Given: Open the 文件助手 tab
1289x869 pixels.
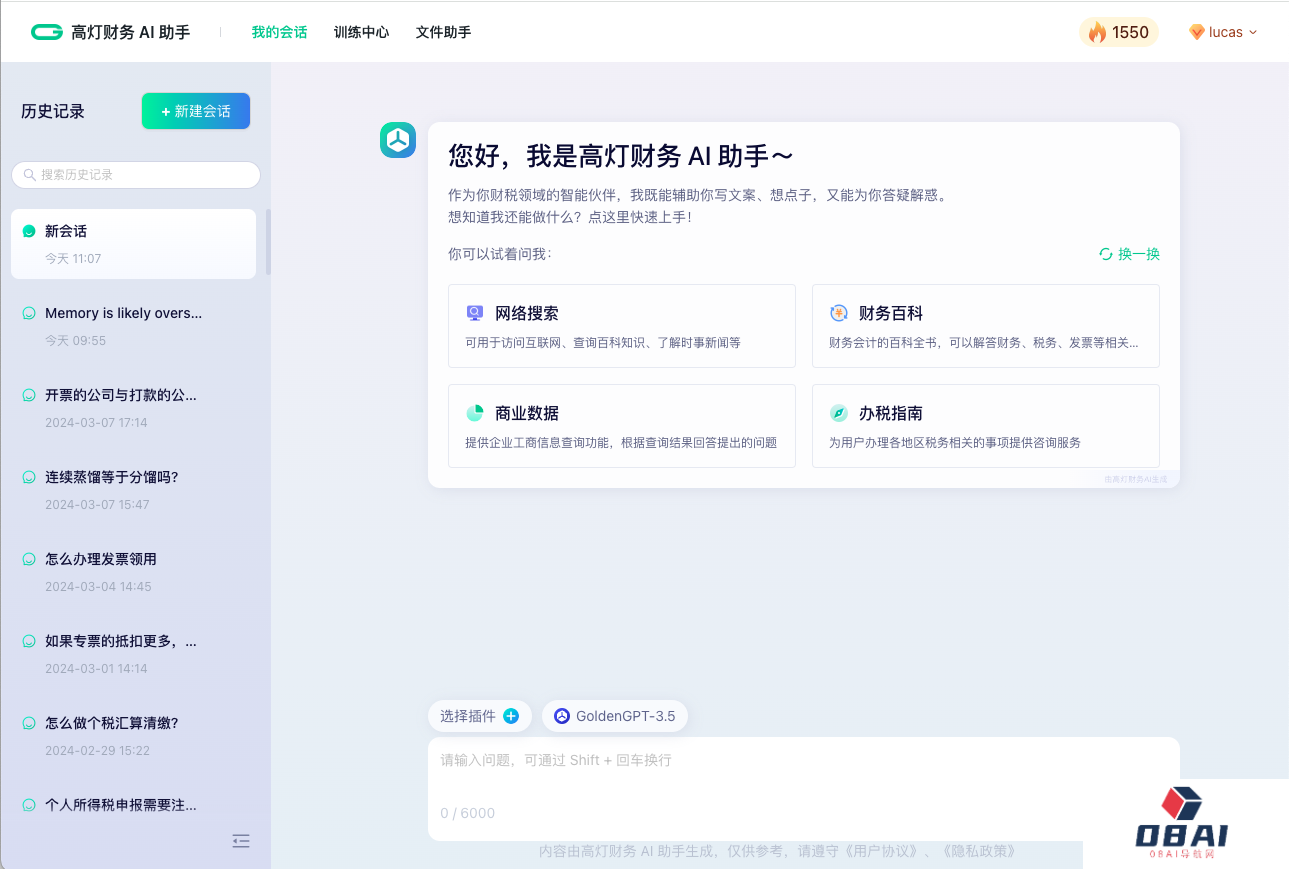Looking at the screenshot, I should click(x=443, y=32).
